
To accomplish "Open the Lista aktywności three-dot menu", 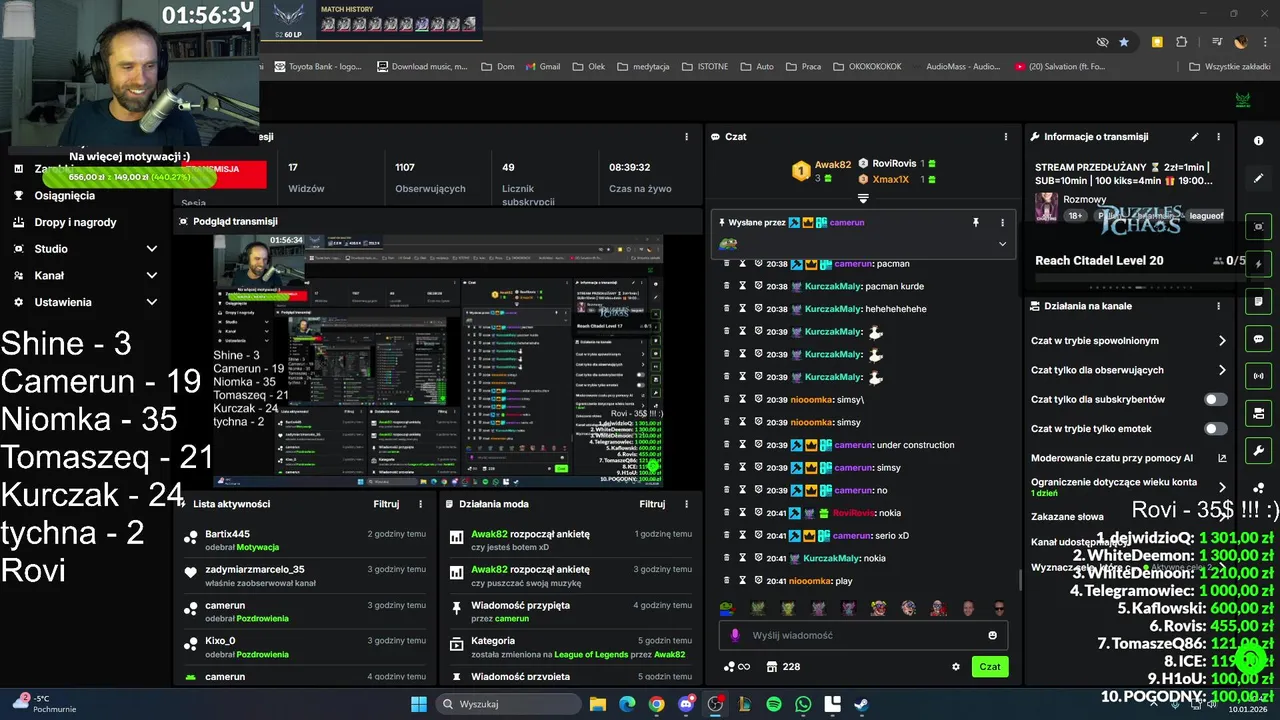I will click(420, 504).
